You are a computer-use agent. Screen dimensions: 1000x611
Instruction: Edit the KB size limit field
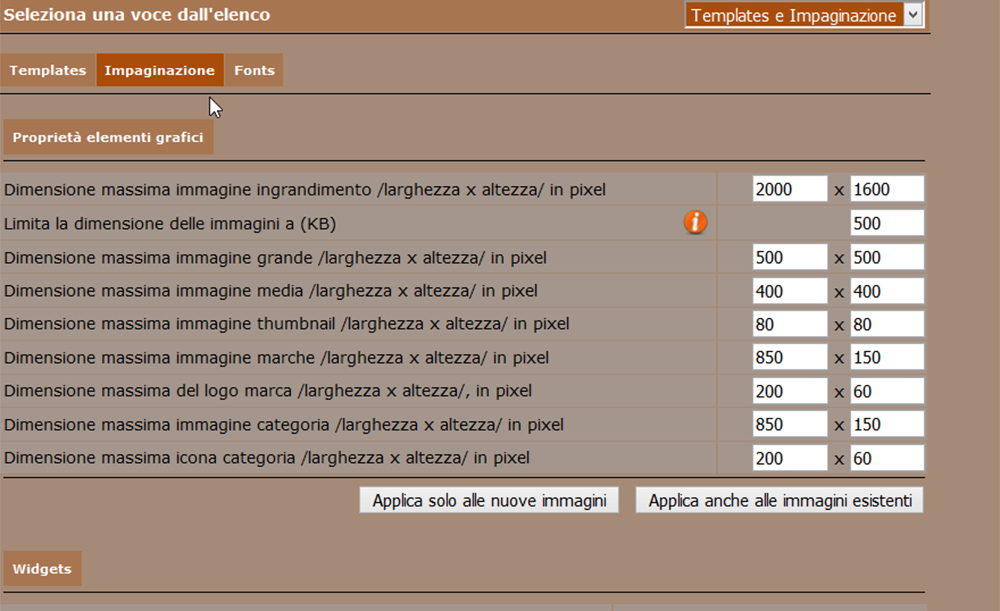point(886,223)
